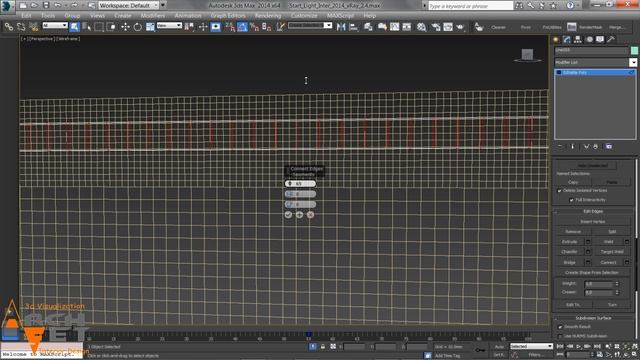Activate Select and Rotate tool
The image size is (640, 360).
point(138,27)
